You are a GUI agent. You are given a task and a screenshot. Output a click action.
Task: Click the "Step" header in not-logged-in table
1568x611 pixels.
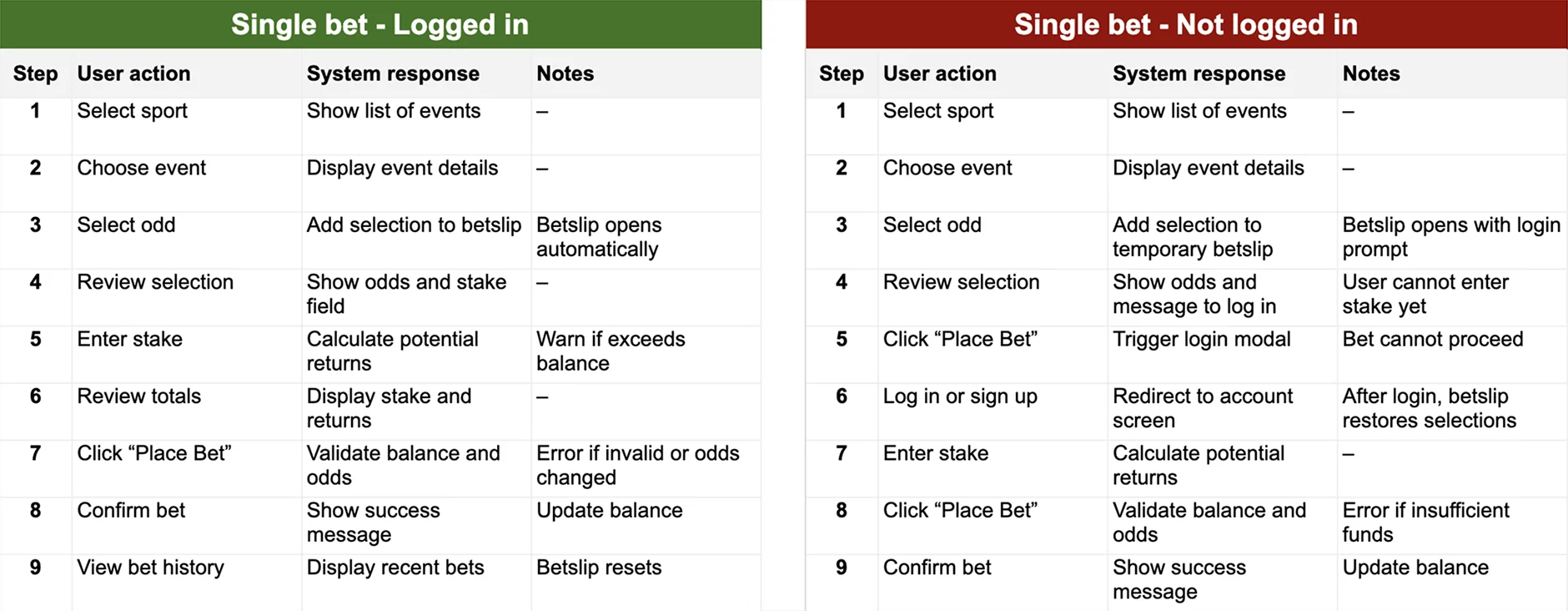[841, 73]
